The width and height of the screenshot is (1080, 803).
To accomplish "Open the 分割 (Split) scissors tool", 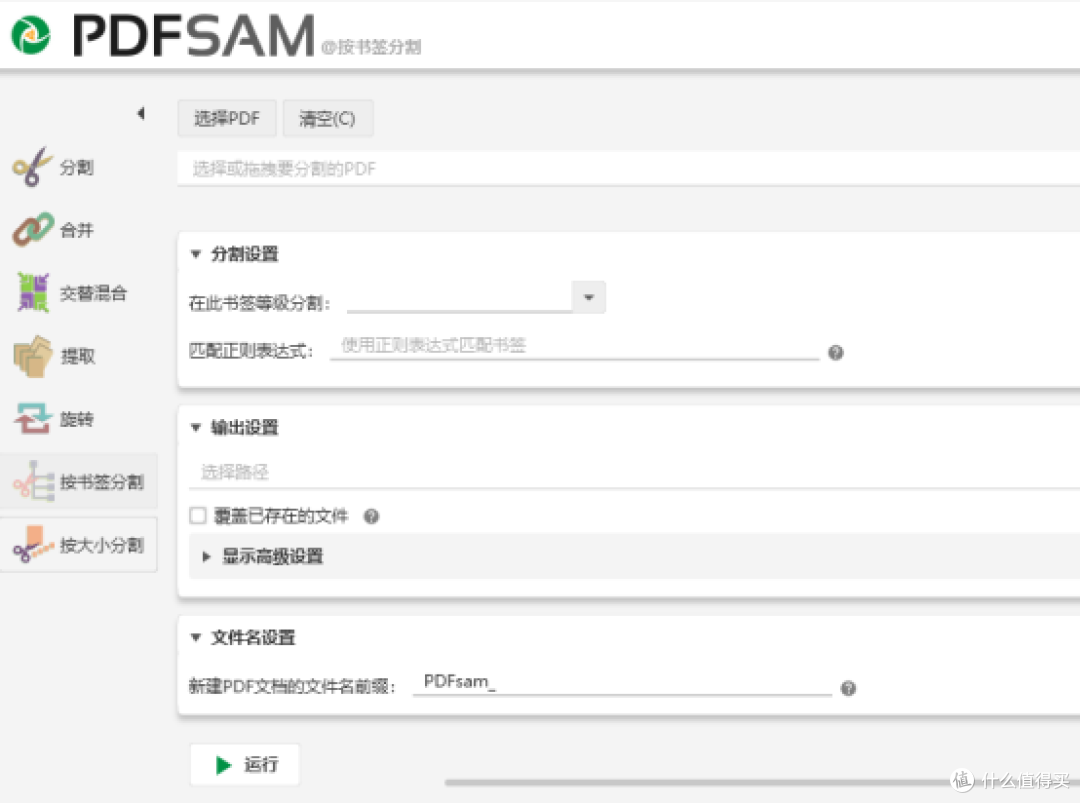I will pos(32,167).
